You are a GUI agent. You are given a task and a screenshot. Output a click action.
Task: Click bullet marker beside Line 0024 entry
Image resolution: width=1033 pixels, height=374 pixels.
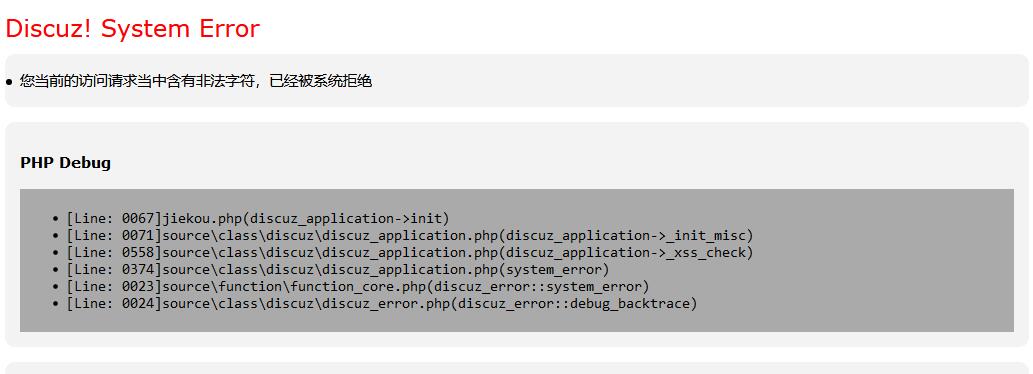55,304
